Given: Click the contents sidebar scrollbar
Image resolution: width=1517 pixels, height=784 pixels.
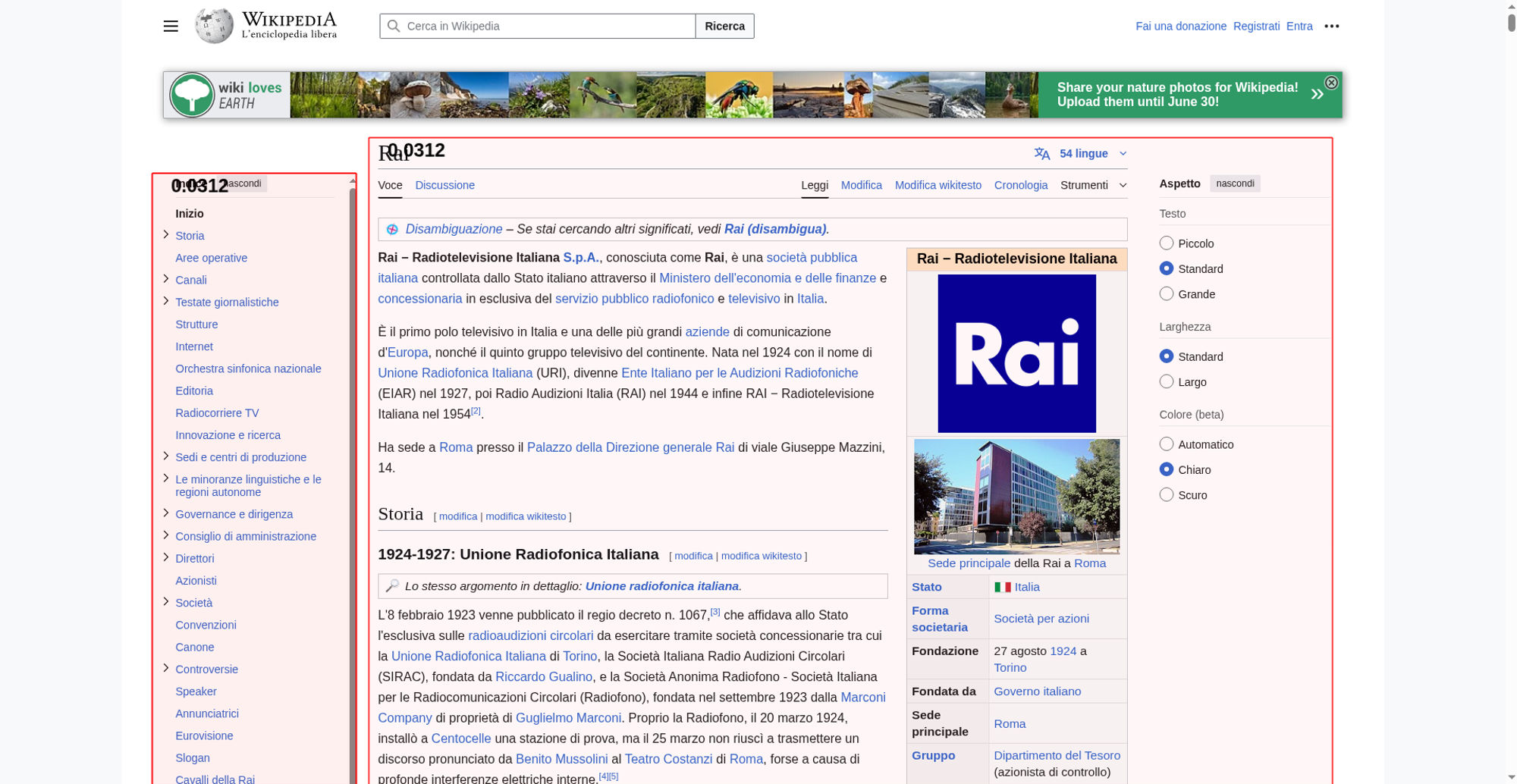Looking at the screenshot, I should click(x=353, y=485).
